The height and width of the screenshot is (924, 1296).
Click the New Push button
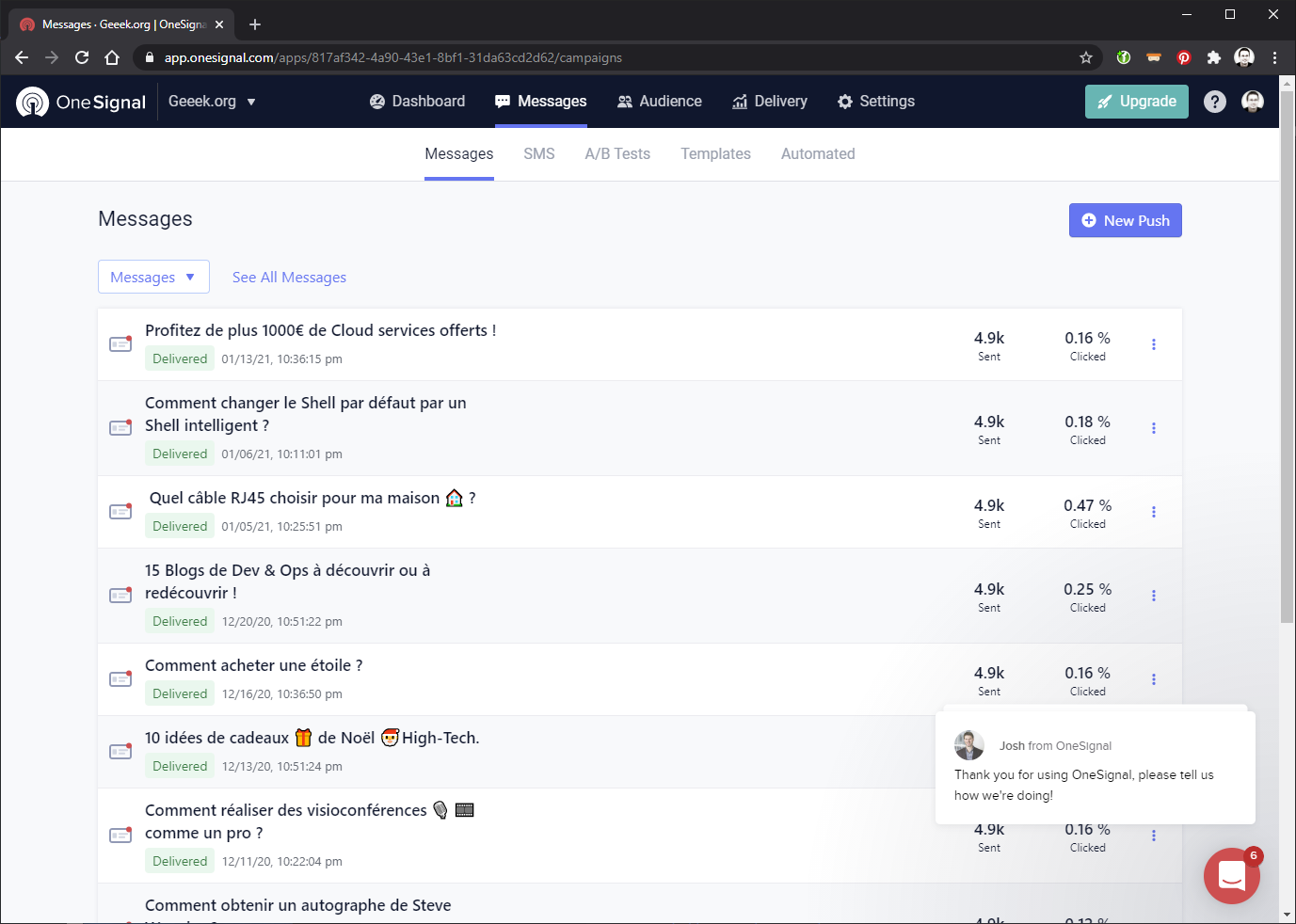(1126, 220)
